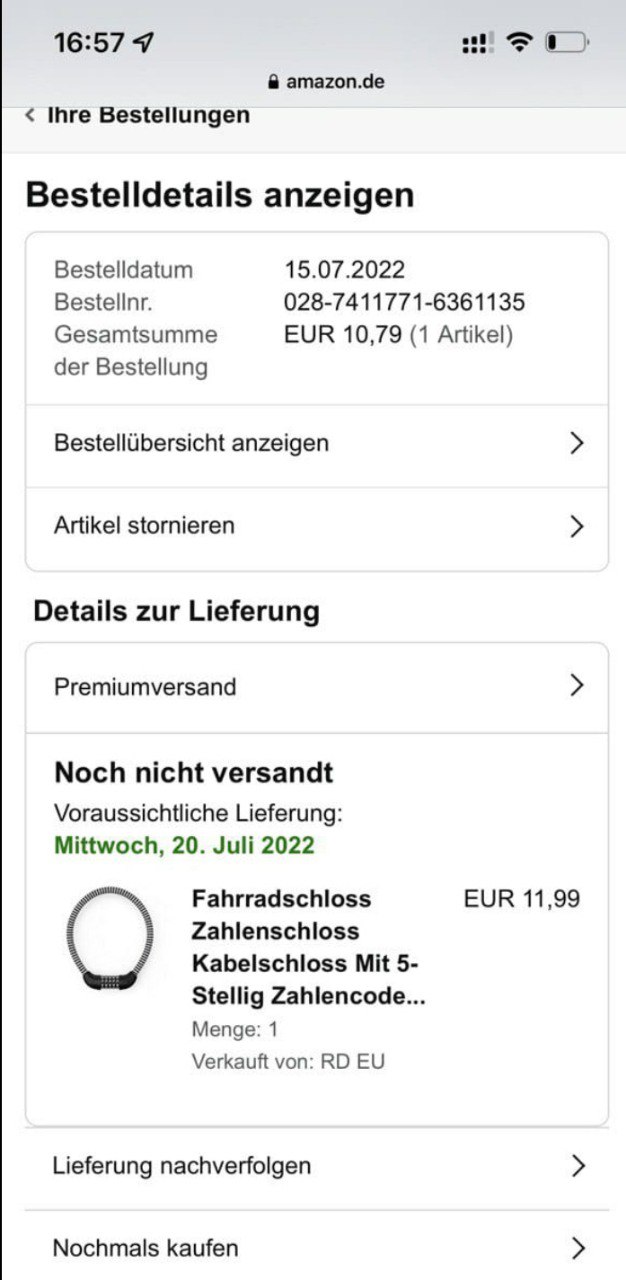Select Nochmals kaufen entry
Viewport: 626px width, 1280px height.
(146, 1248)
